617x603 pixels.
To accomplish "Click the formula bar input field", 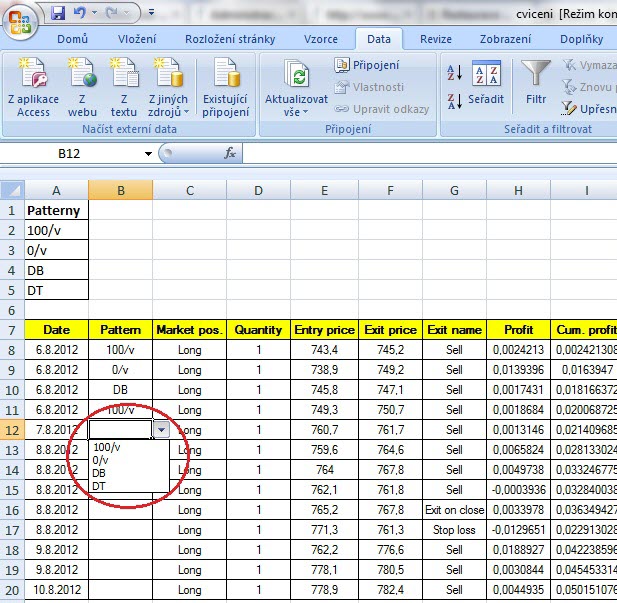I will [x=420, y=153].
